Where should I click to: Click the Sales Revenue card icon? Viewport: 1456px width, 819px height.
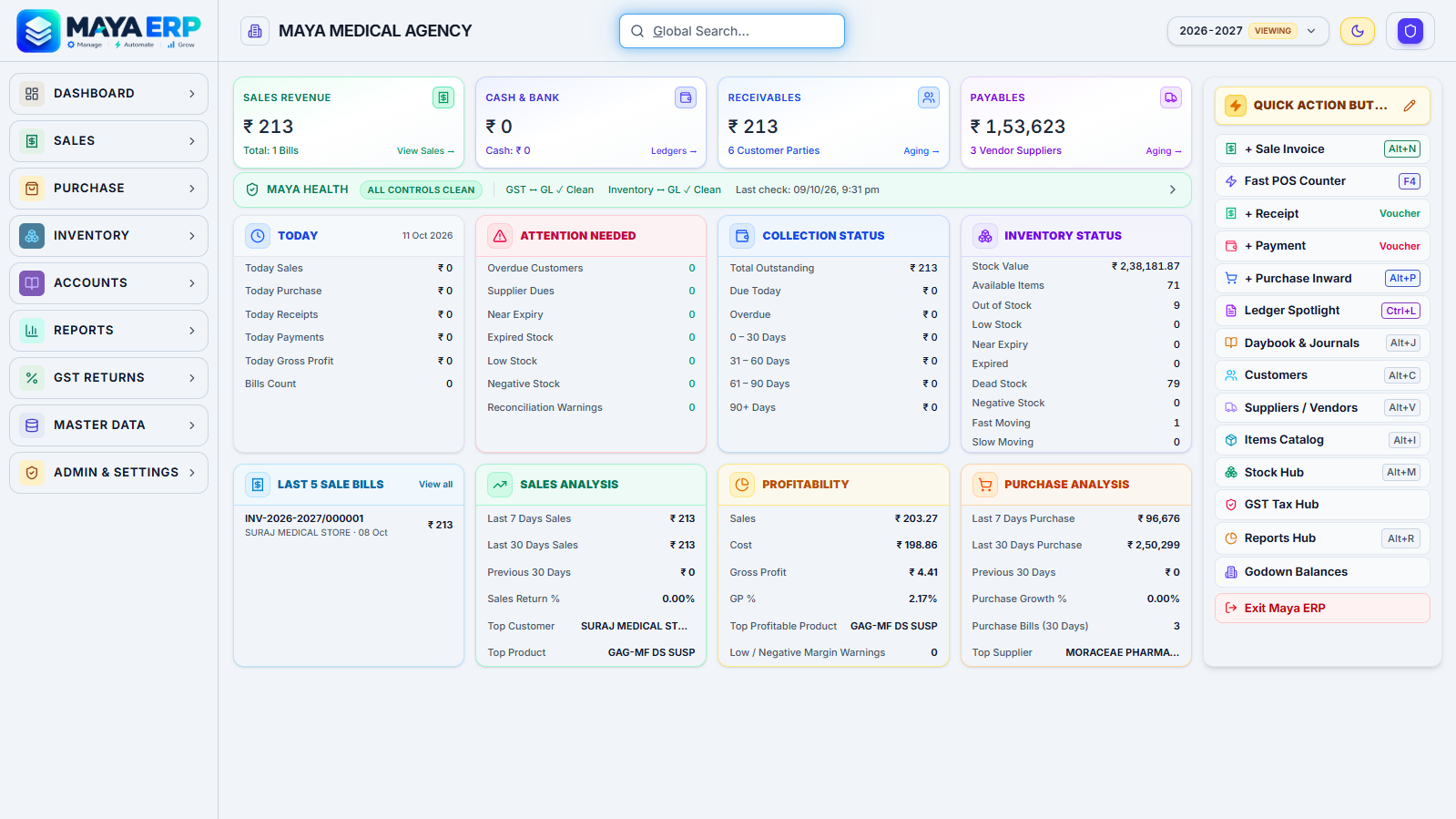click(x=443, y=97)
